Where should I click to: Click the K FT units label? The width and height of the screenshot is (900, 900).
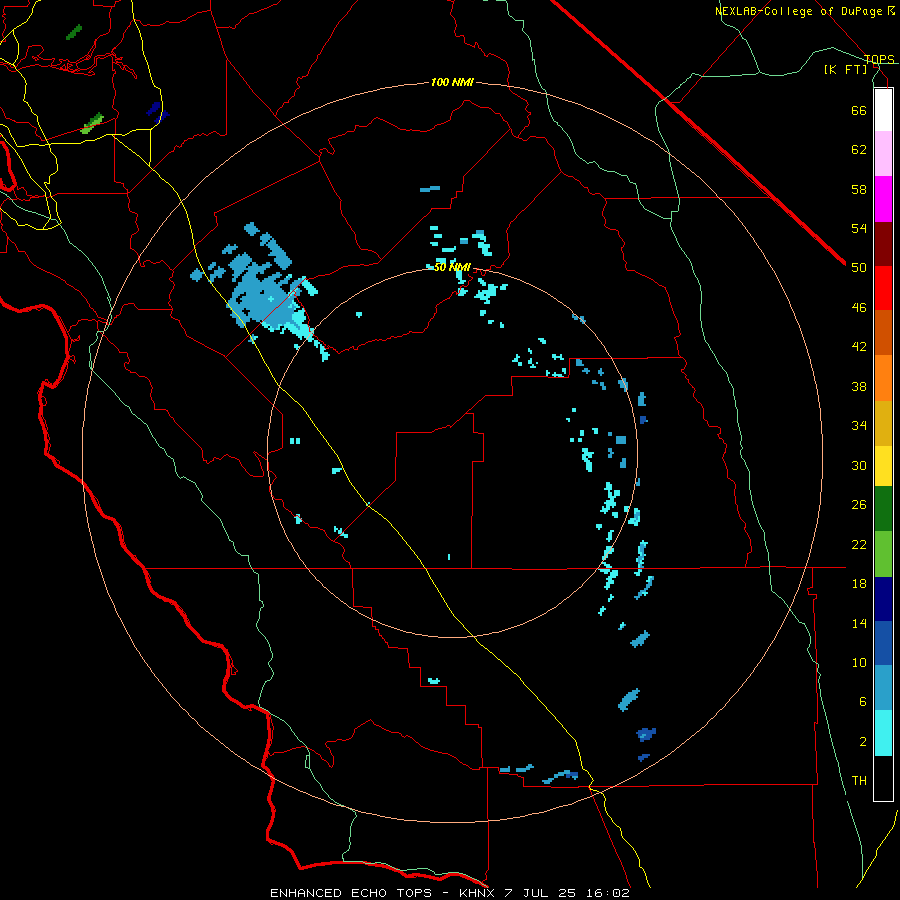click(845, 69)
